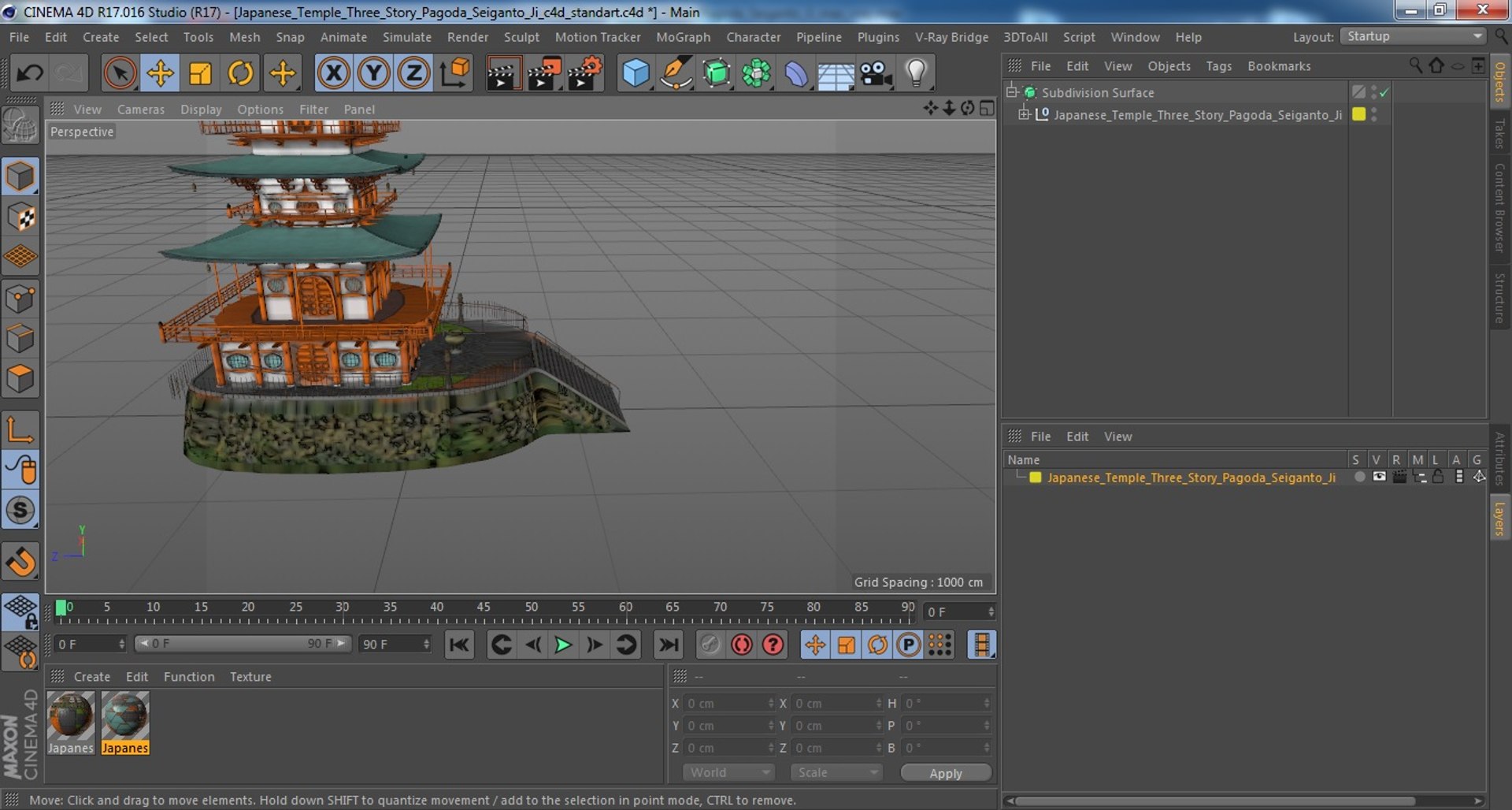Viewport: 1512px width, 810px height.
Task: Click the Play Forwards button
Action: [x=563, y=645]
